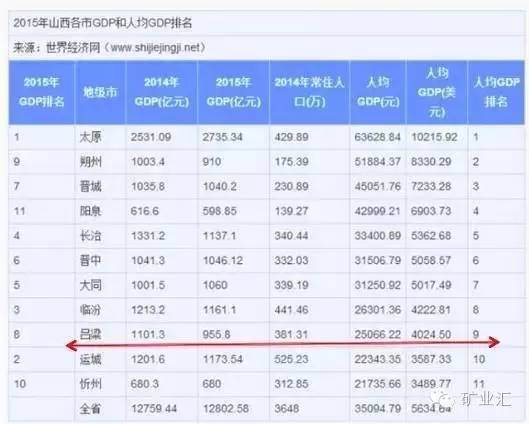Image resolution: width=529 pixels, height=424 pixels.
Task: Click the provincial total '12802.58'
Action: click(226, 409)
